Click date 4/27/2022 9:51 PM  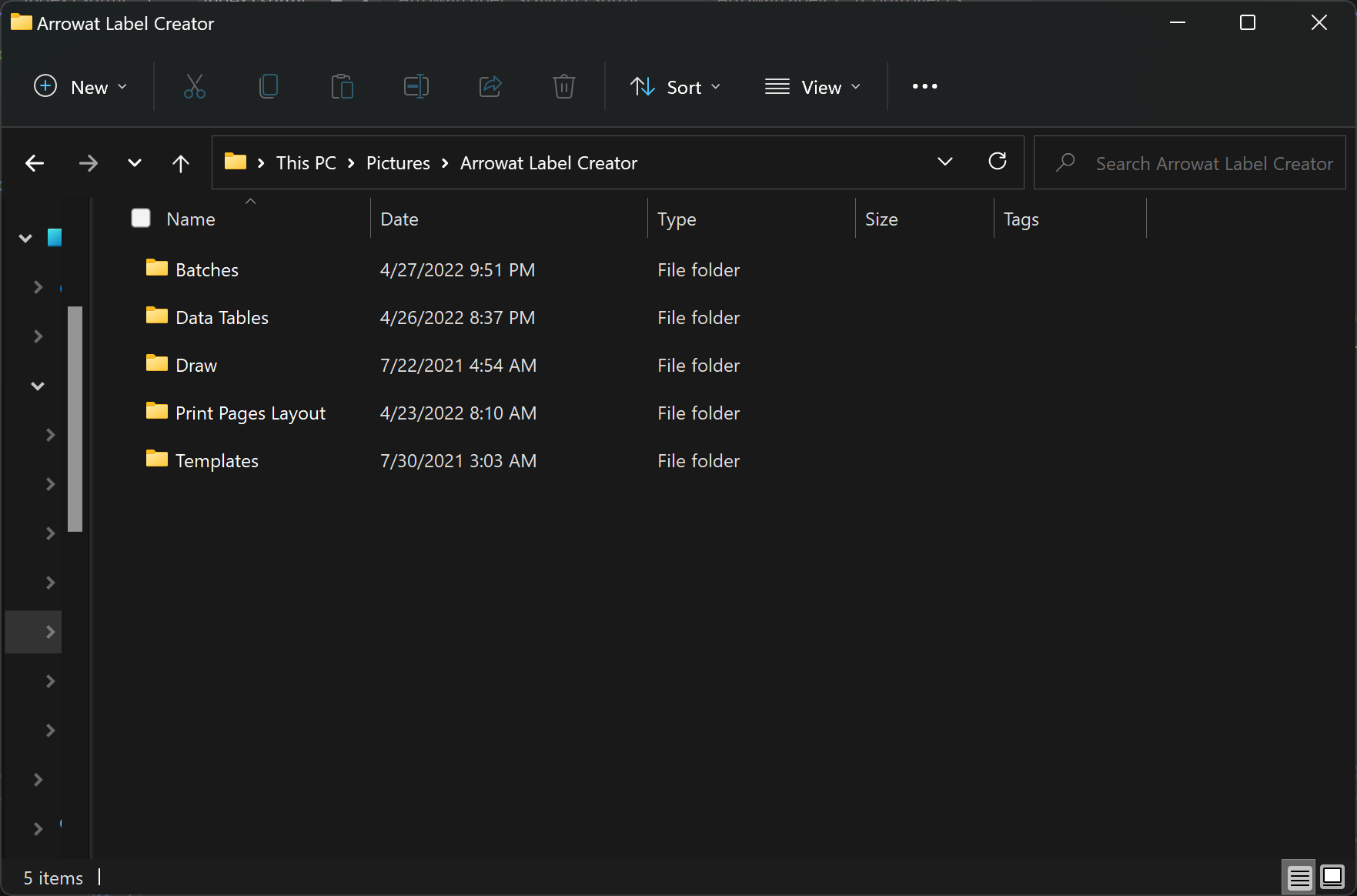(457, 270)
